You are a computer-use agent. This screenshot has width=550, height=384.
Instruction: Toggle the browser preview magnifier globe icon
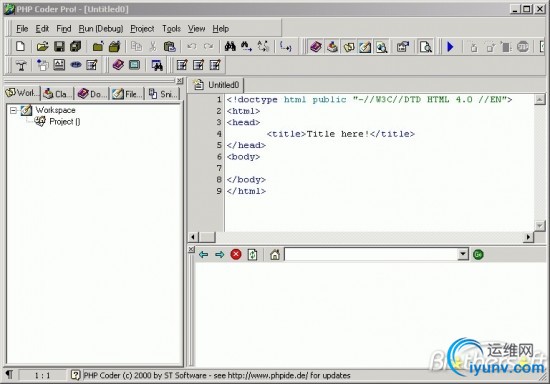pyautogui.click(x=382, y=47)
